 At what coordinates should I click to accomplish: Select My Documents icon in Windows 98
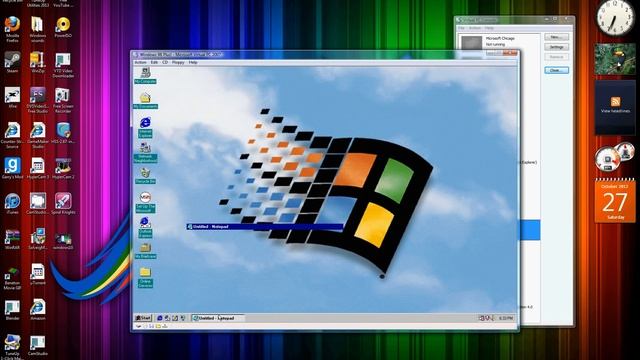[145, 101]
